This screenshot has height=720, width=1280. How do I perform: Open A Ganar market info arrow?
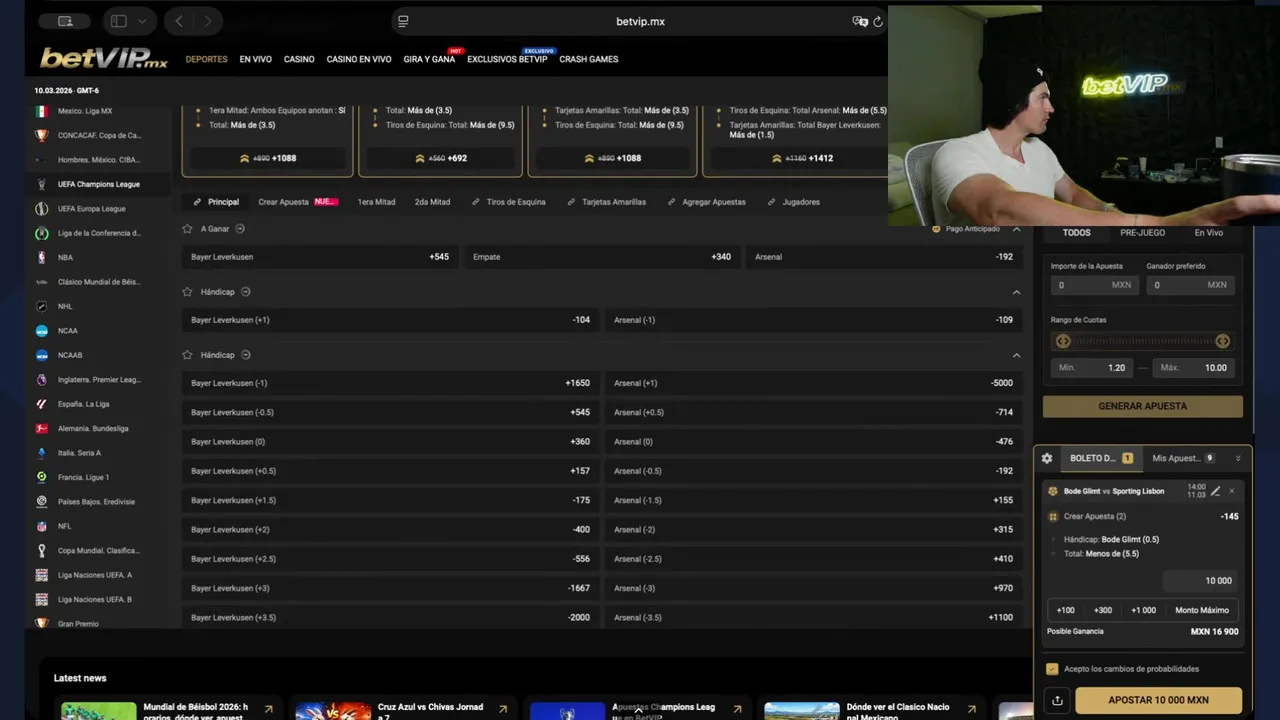240,229
